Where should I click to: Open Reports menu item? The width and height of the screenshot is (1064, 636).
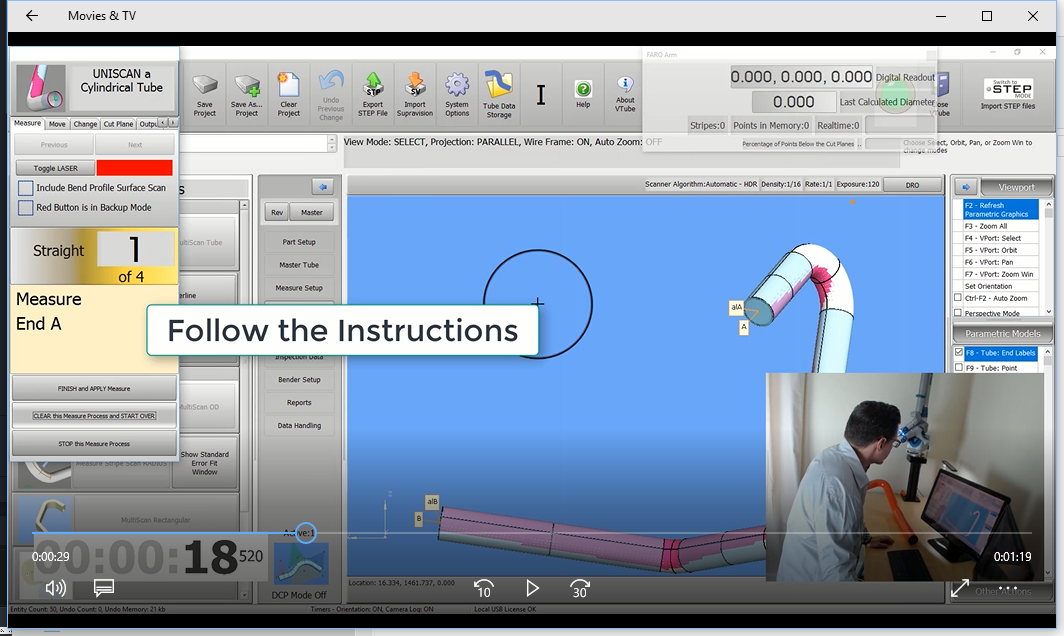pos(299,403)
